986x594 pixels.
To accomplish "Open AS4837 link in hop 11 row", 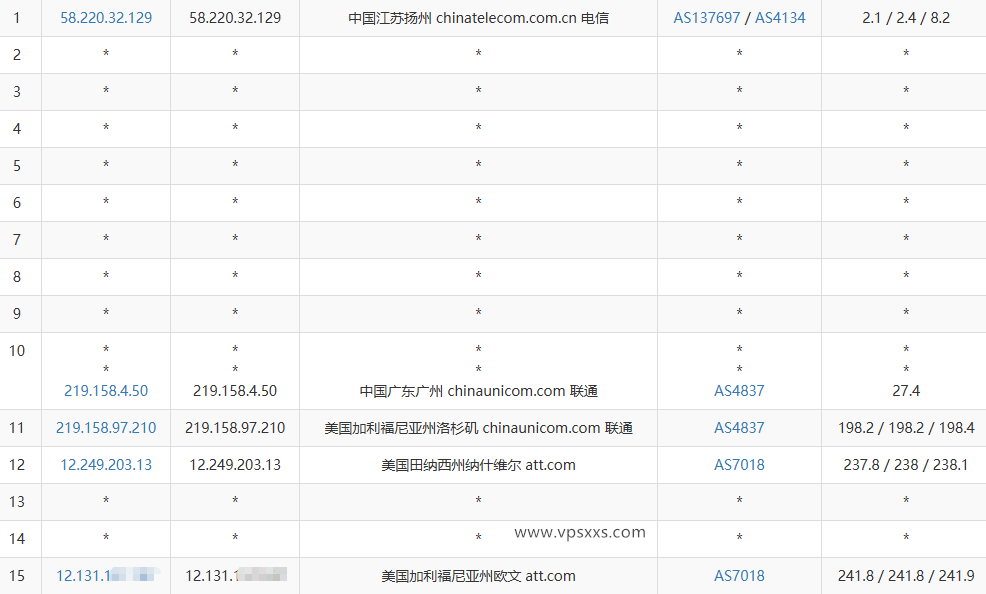I will tap(739, 427).
